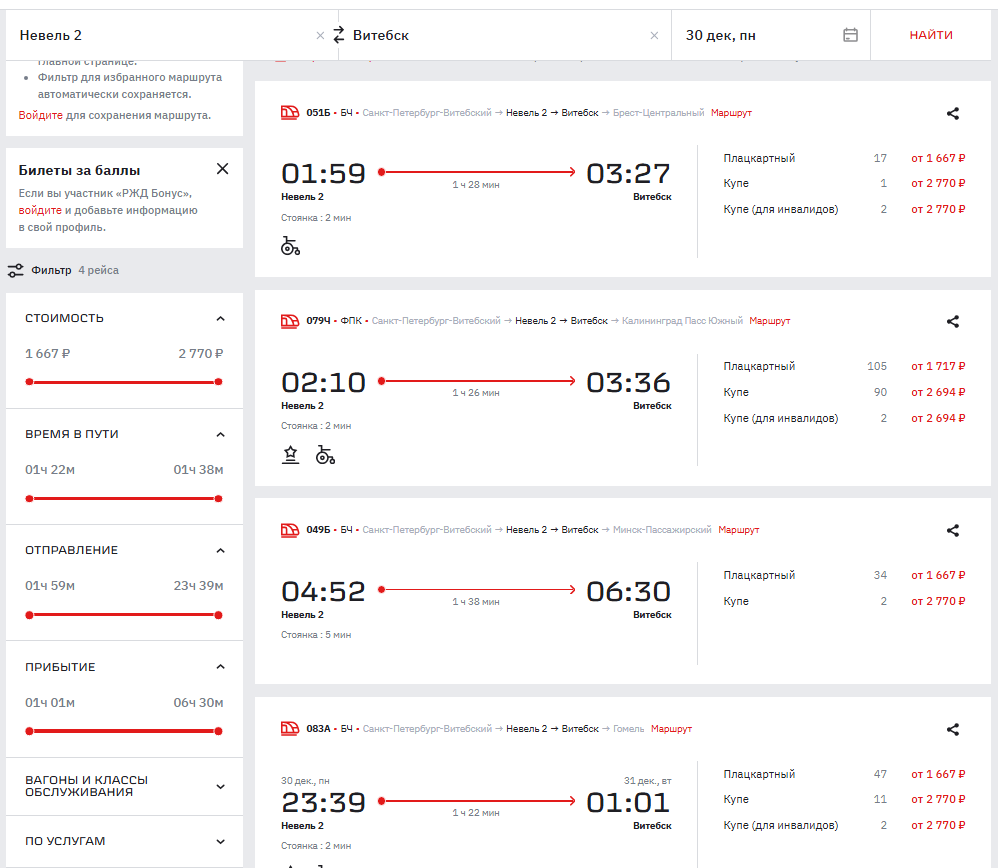Viewport: 998px width, 868px height.
Task: Click wheelchair accessibility icon on train 051Б
Action: [291, 246]
